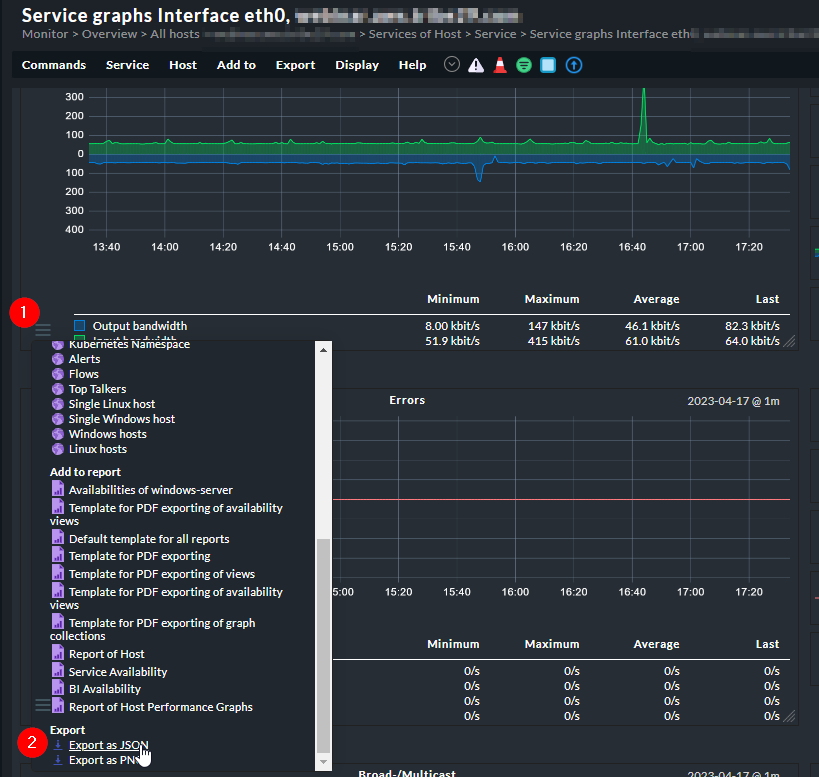Click the red traffic cone downtime icon
This screenshot has height=777, width=819.
(x=500, y=65)
